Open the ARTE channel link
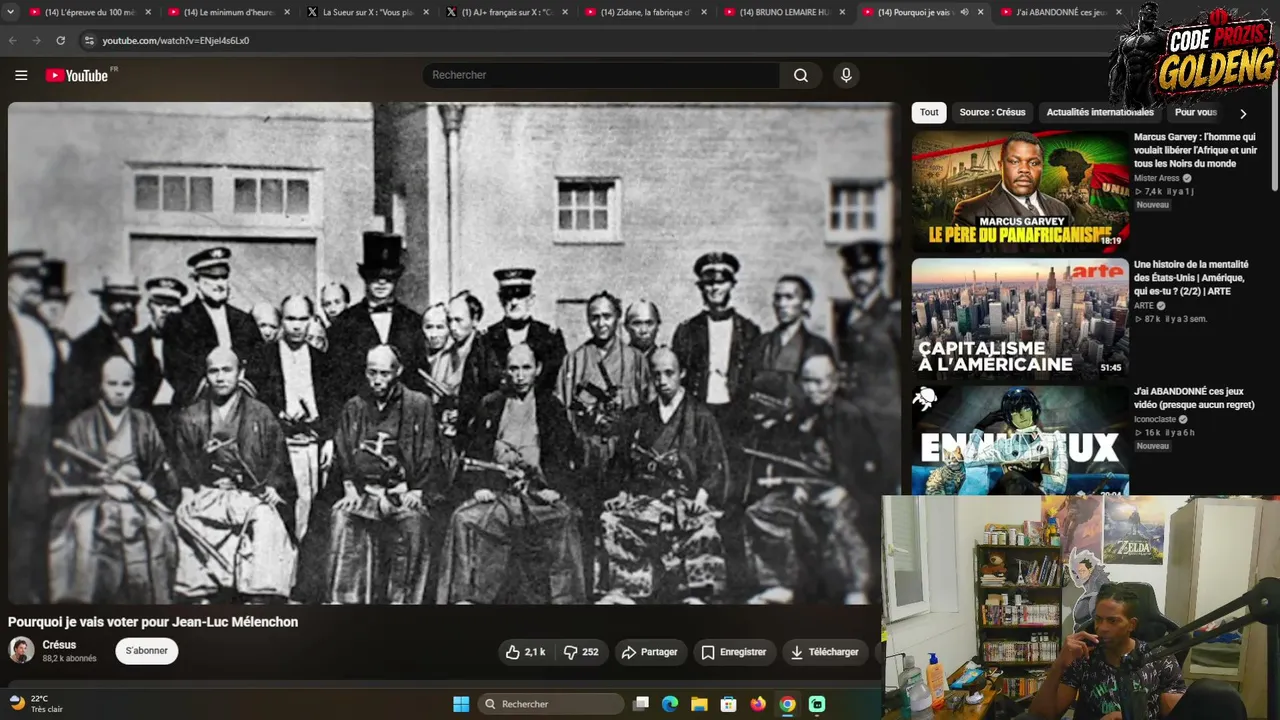The width and height of the screenshot is (1280, 720). (1144, 306)
